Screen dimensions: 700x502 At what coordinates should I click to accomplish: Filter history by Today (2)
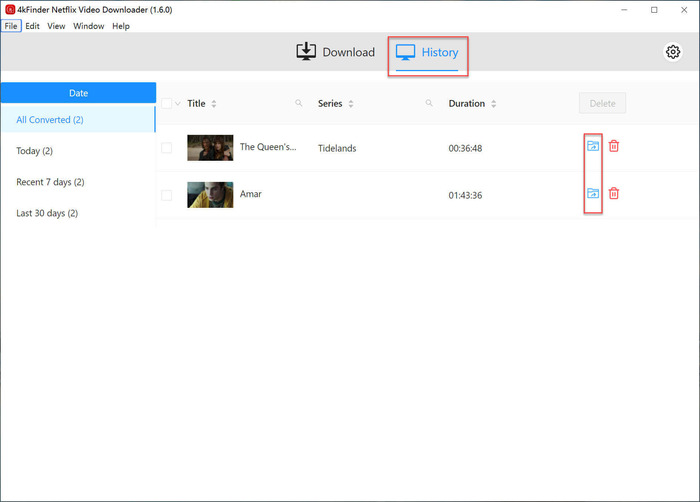(35, 151)
